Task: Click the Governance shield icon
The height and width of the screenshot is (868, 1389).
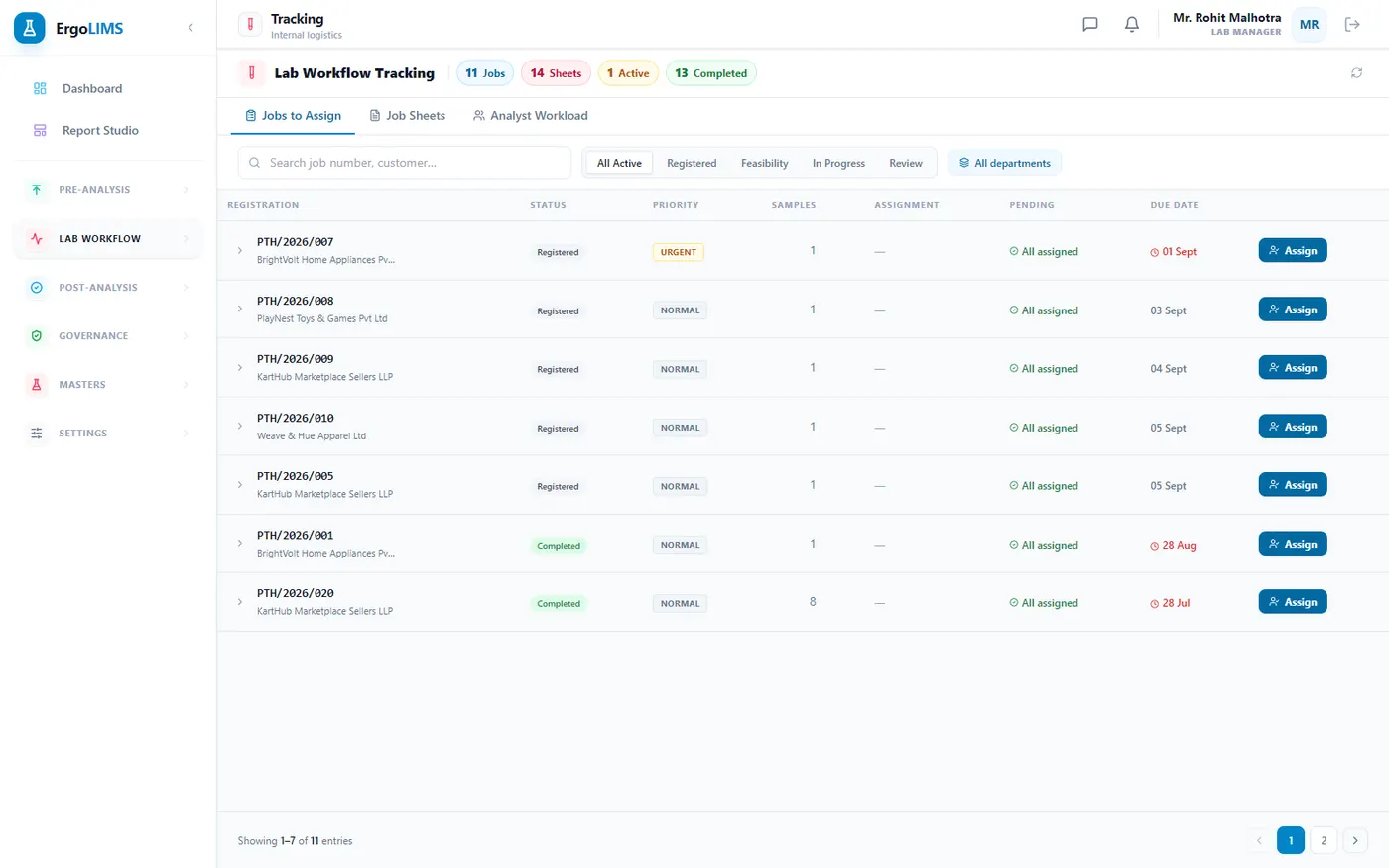Action: coord(37,335)
